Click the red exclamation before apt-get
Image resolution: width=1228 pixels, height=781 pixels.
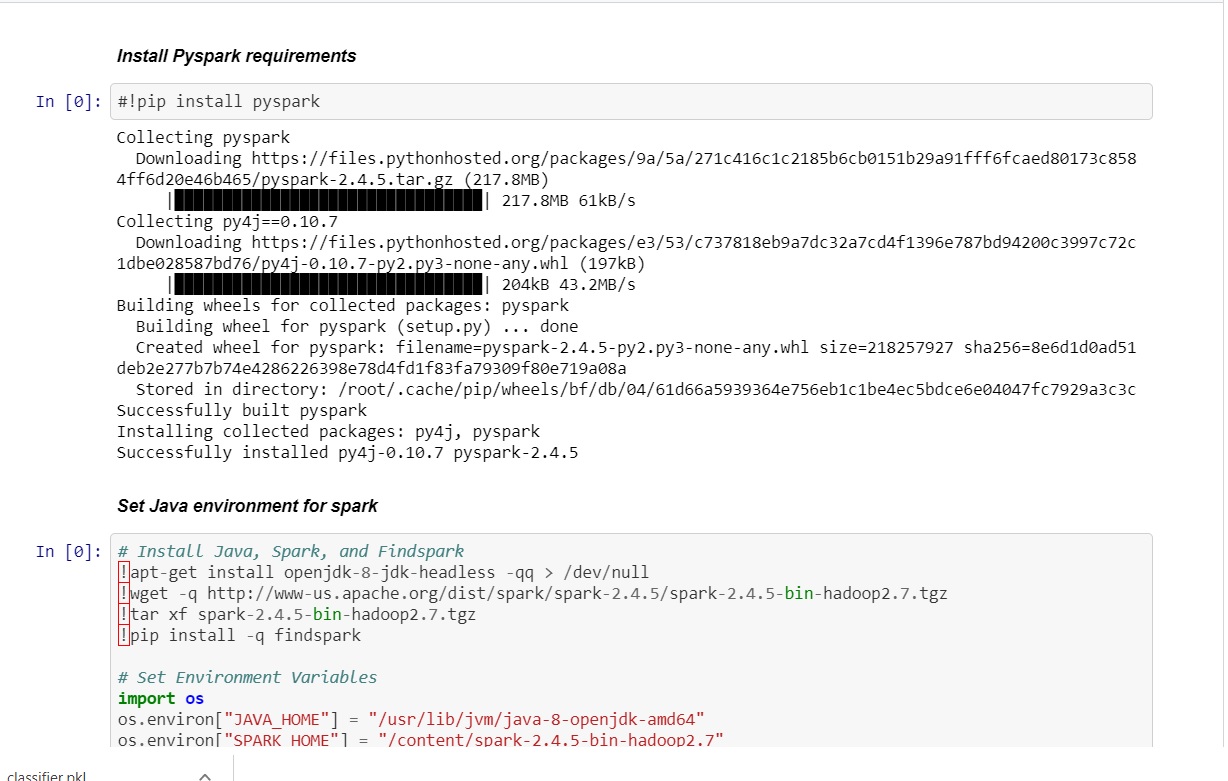pos(123,573)
